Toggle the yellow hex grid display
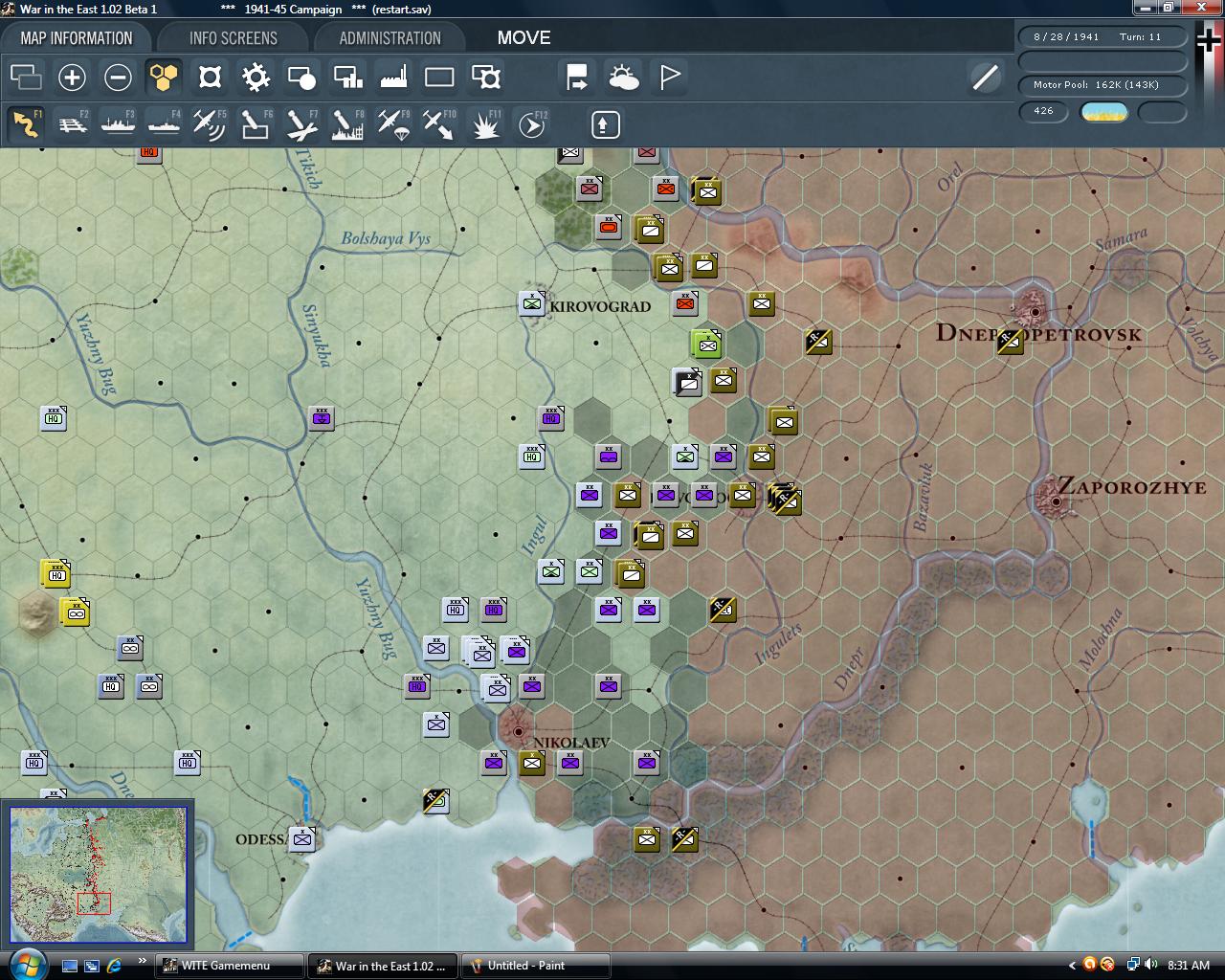Image resolution: width=1225 pixels, height=980 pixels. pyautogui.click(x=164, y=77)
